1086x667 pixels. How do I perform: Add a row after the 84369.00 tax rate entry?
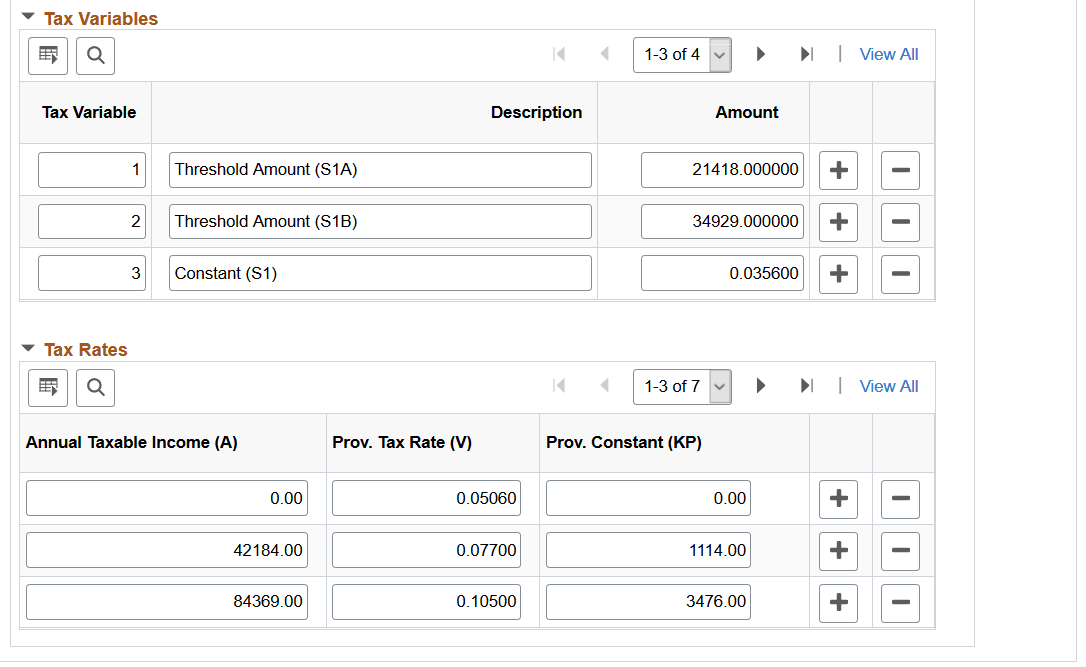click(x=838, y=601)
